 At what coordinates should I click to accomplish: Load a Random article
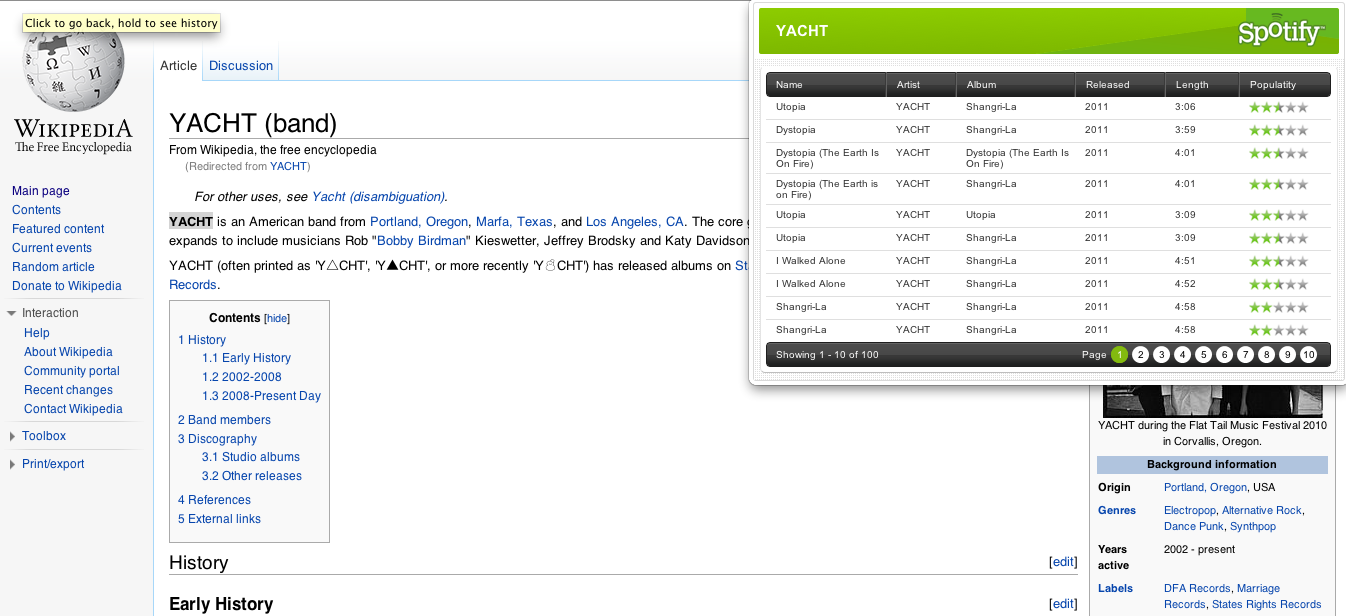pyautogui.click(x=53, y=267)
